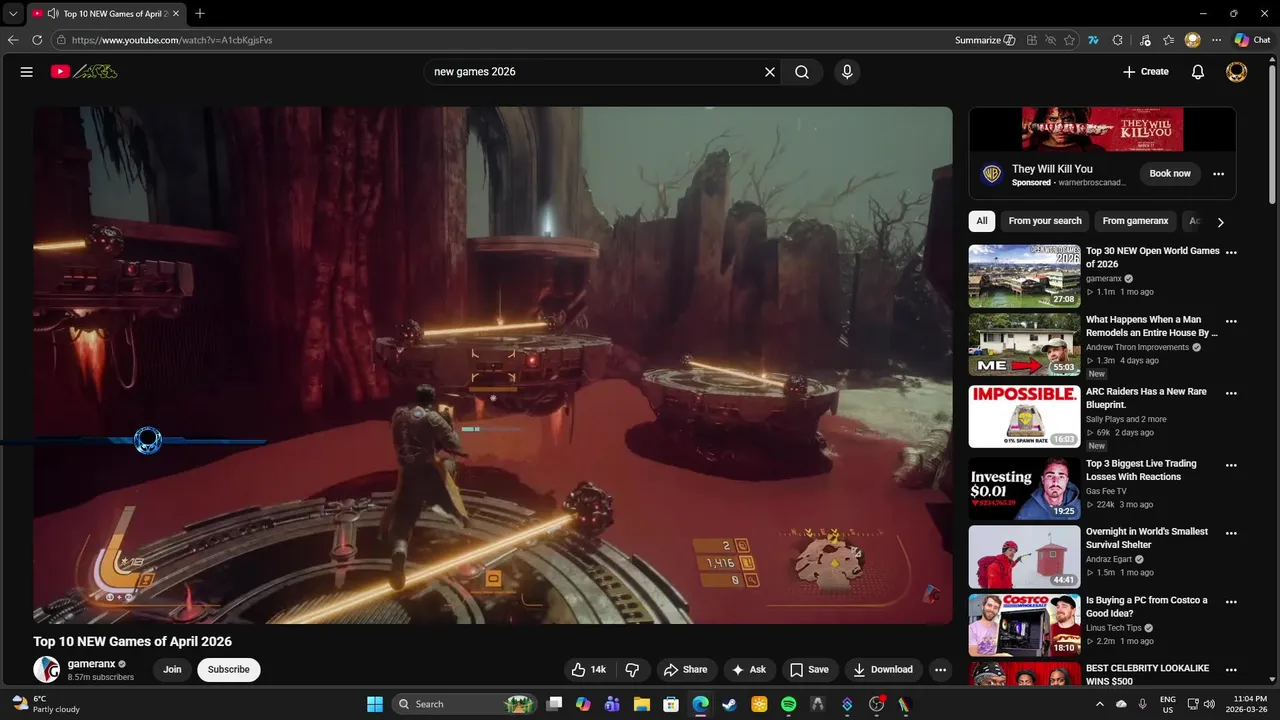Show more filter chips with arrow
Image resolution: width=1280 pixels, height=720 pixels.
[x=1220, y=222]
